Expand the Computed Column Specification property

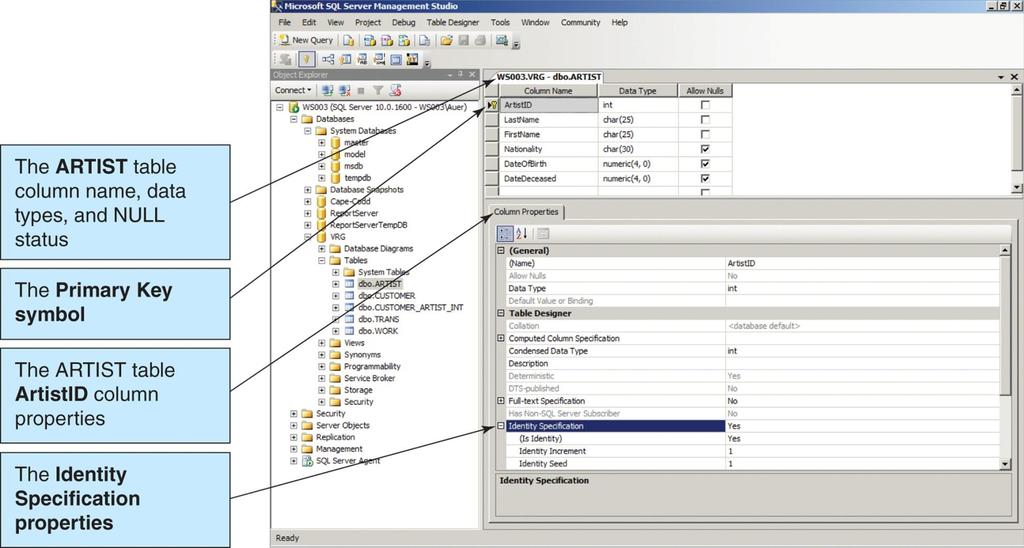[501, 338]
